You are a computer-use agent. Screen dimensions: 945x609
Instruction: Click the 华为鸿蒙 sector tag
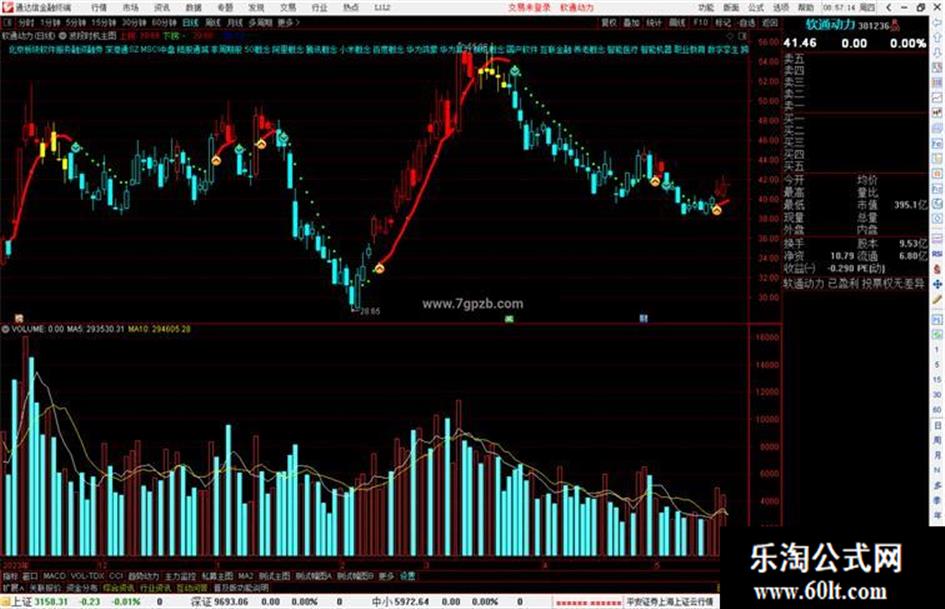tap(421, 49)
